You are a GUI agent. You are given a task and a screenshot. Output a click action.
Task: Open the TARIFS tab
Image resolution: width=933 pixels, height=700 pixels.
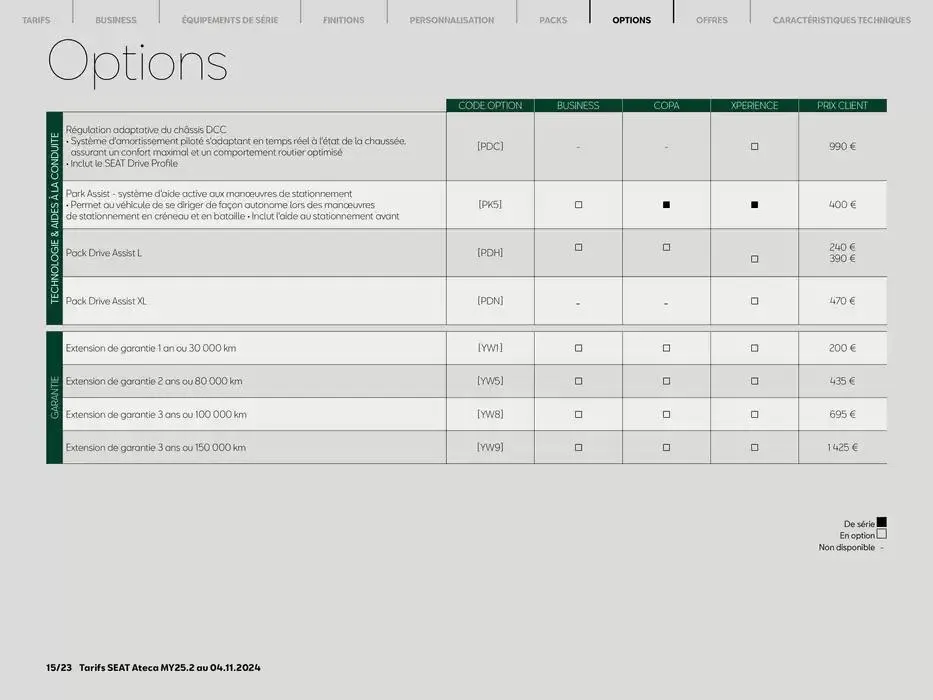(36, 20)
